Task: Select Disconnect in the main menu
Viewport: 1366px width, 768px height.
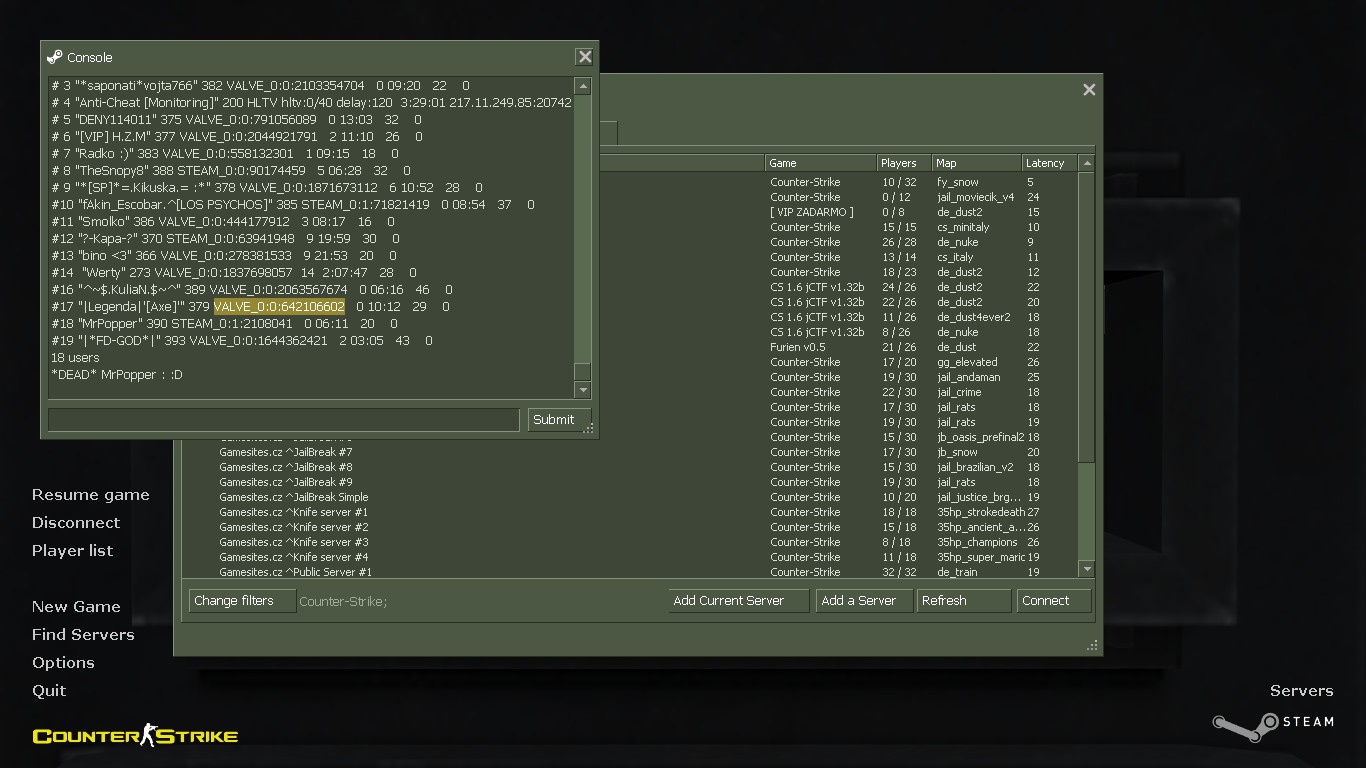Action: (x=76, y=523)
